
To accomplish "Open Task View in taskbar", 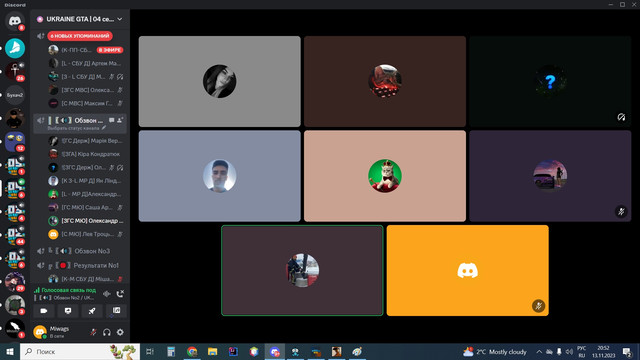I will (x=150, y=351).
